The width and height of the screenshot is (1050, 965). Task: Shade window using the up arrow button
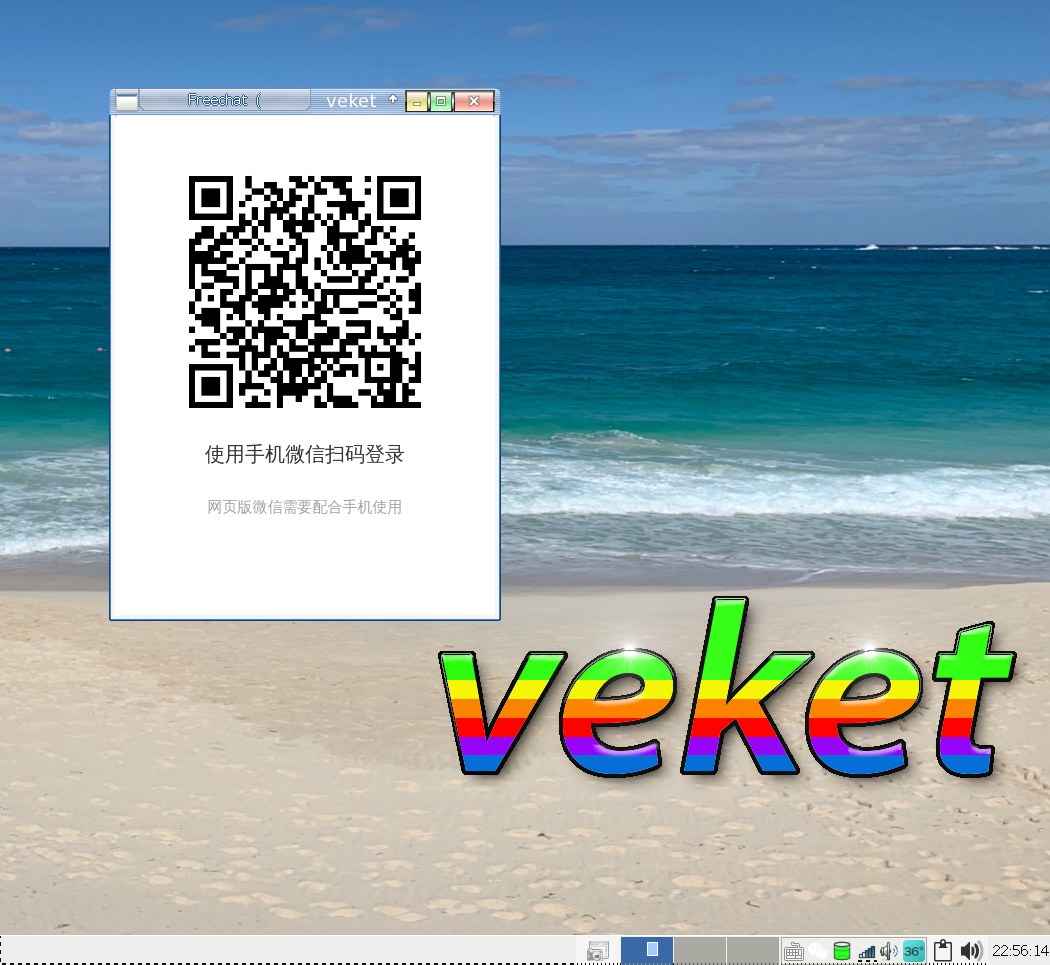click(x=393, y=100)
